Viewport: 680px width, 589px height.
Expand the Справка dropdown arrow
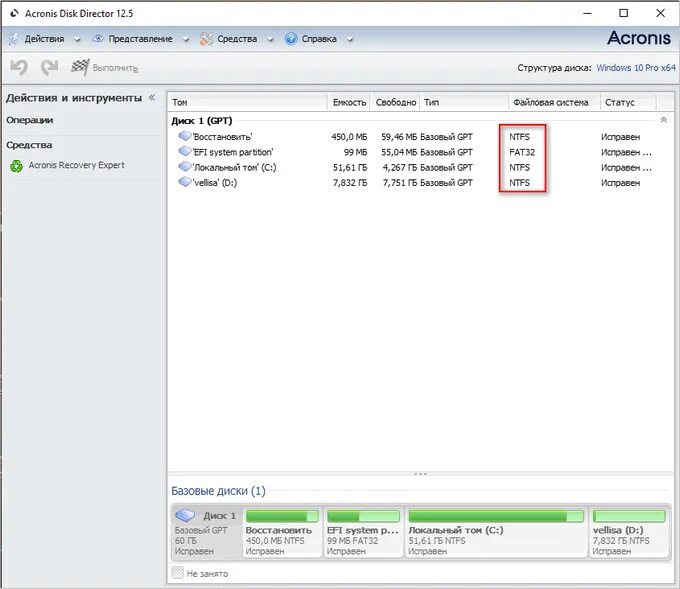[350, 39]
